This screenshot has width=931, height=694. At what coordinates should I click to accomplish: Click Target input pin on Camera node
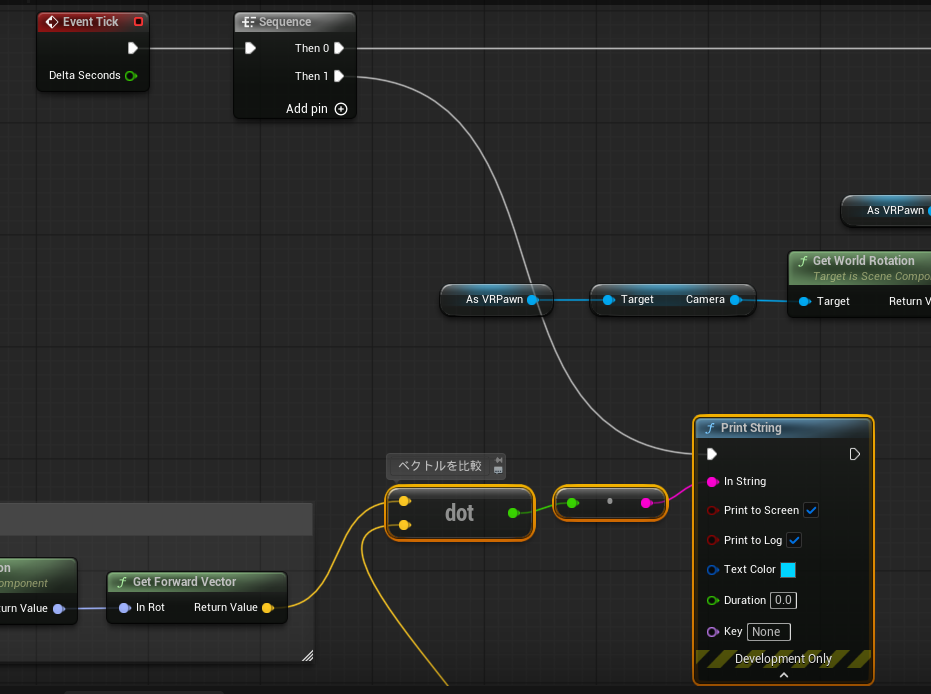[608, 300]
